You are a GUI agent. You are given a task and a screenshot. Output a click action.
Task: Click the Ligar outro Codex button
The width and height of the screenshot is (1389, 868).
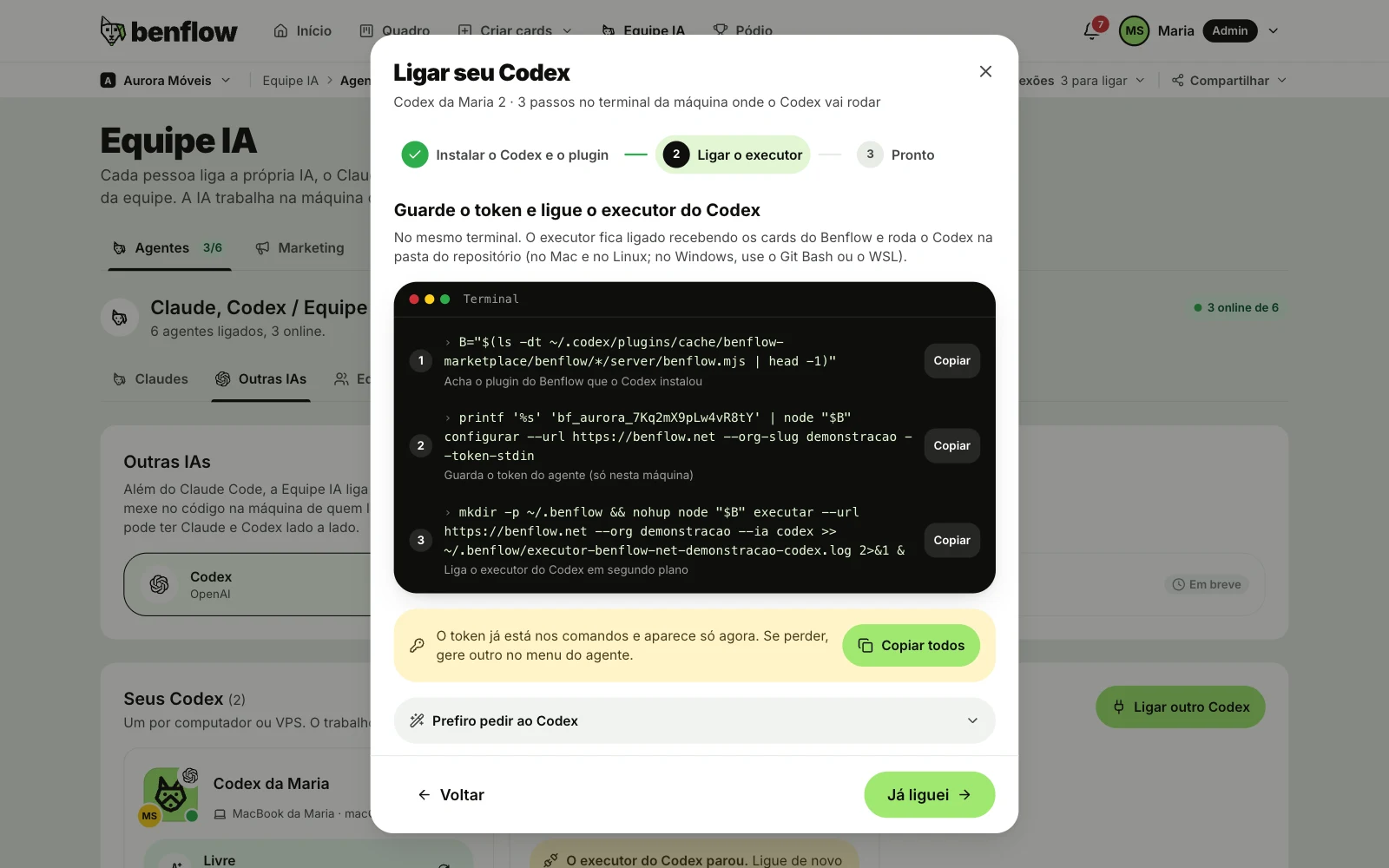click(x=1181, y=707)
